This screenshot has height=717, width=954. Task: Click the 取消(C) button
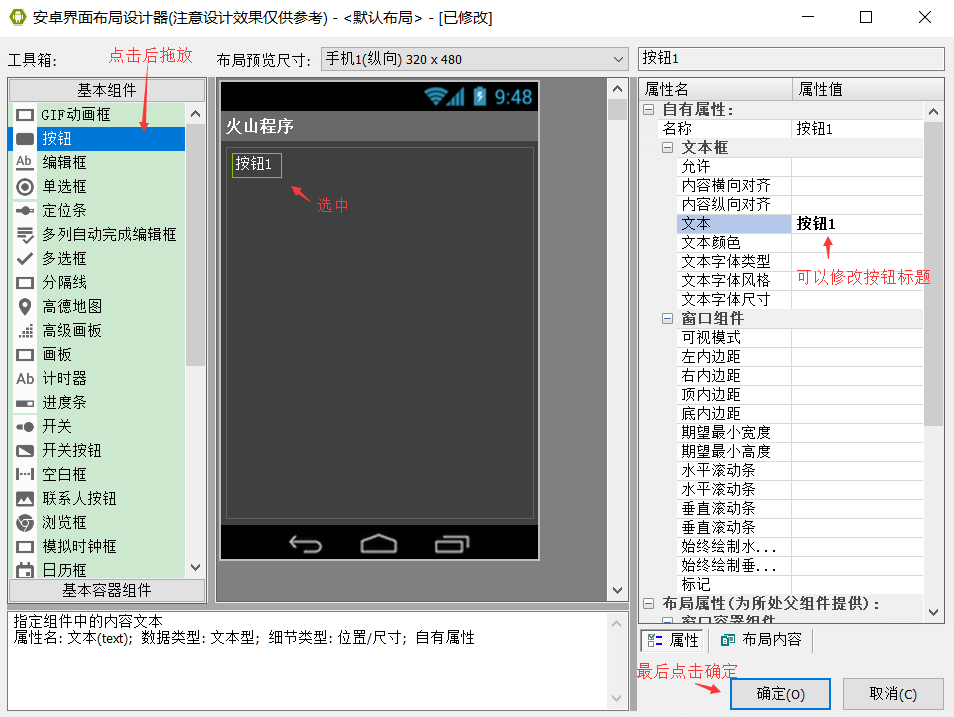click(x=893, y=694)
